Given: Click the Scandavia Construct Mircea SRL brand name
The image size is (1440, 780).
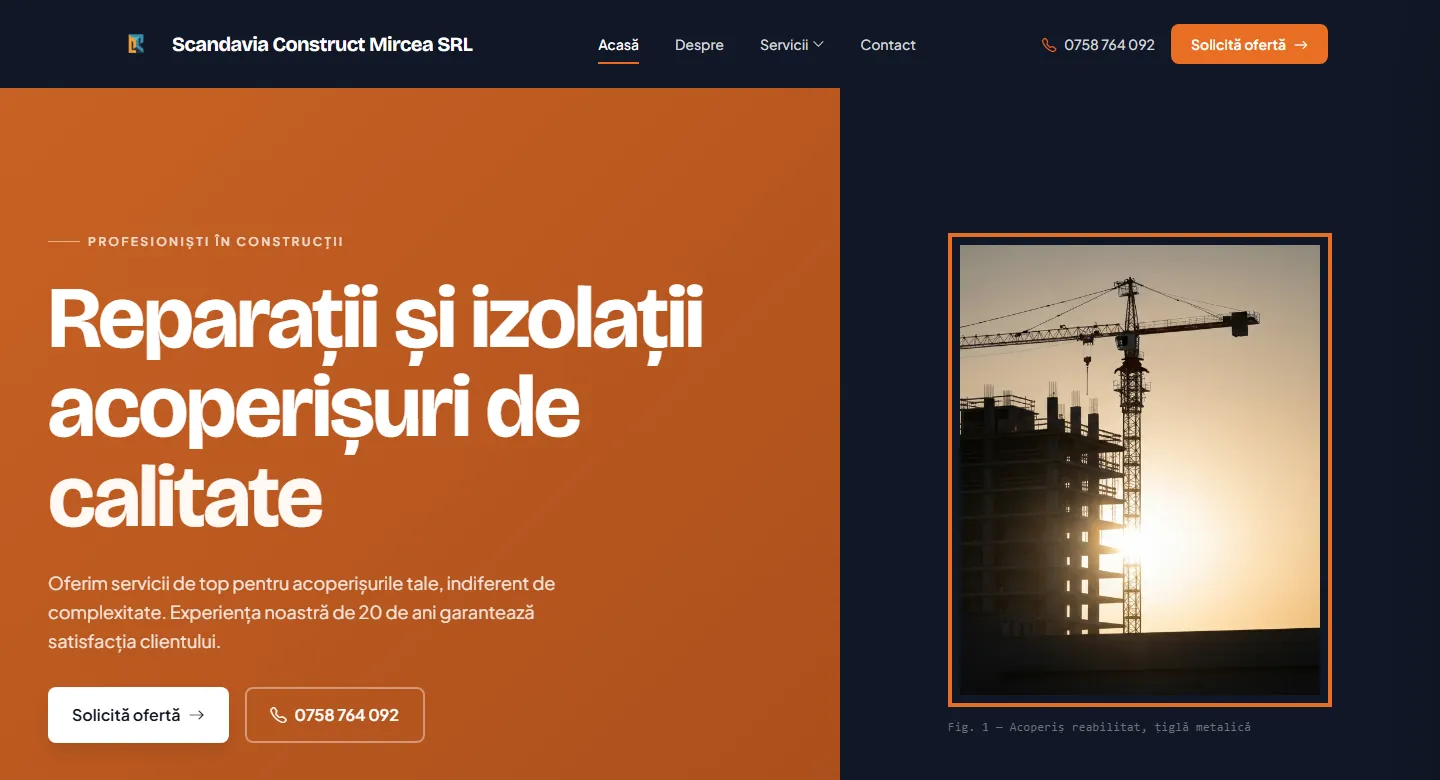Looking at the screenshot, I should 322,44.
